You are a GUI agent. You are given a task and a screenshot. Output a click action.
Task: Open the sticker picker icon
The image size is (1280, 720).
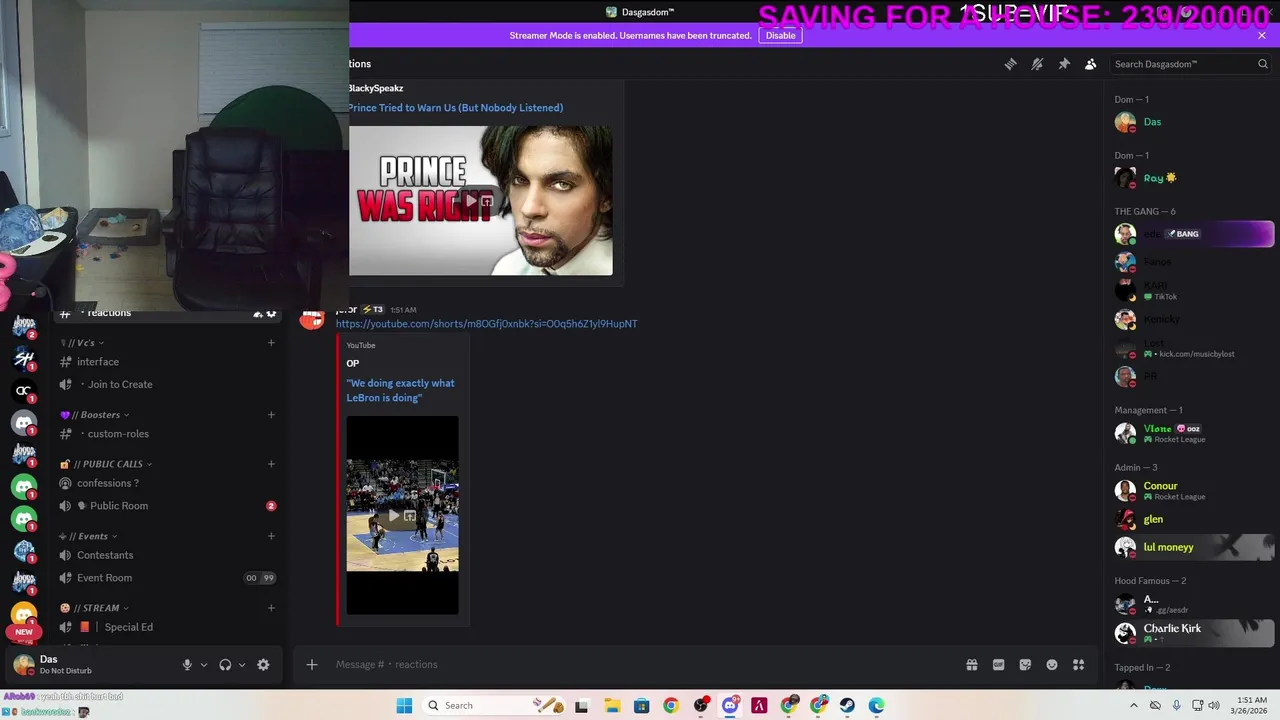pos(1025,665)
